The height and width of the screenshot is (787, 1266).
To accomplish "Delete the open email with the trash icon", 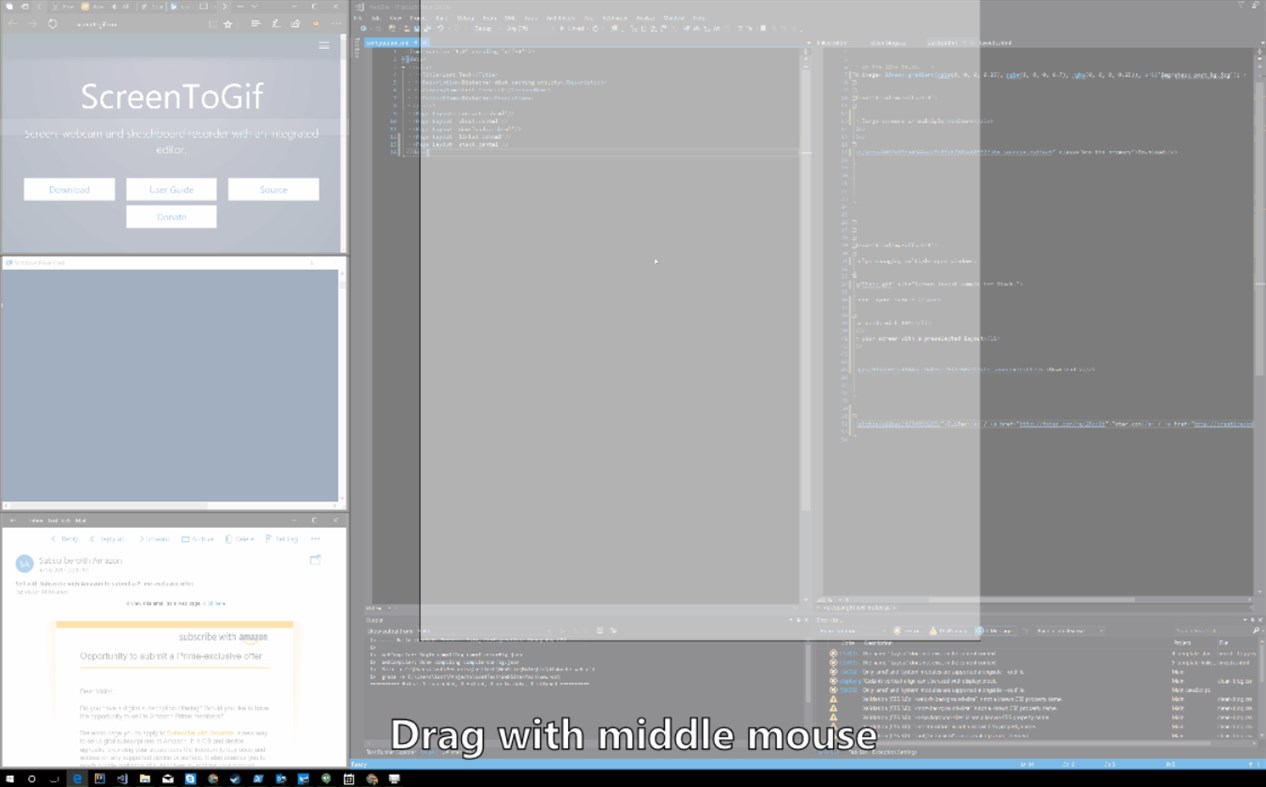I will coord(240,539).
